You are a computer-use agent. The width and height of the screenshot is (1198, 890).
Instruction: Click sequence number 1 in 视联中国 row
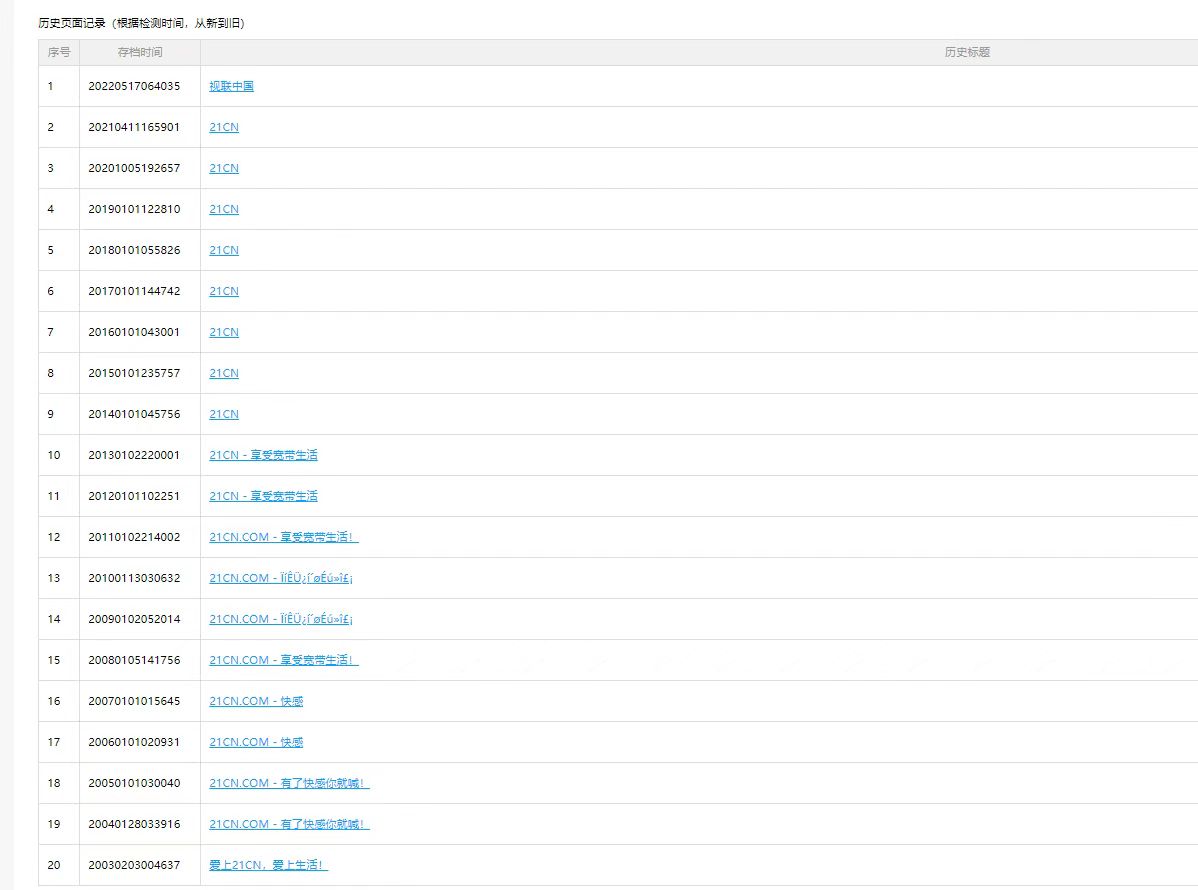[50, 86]
